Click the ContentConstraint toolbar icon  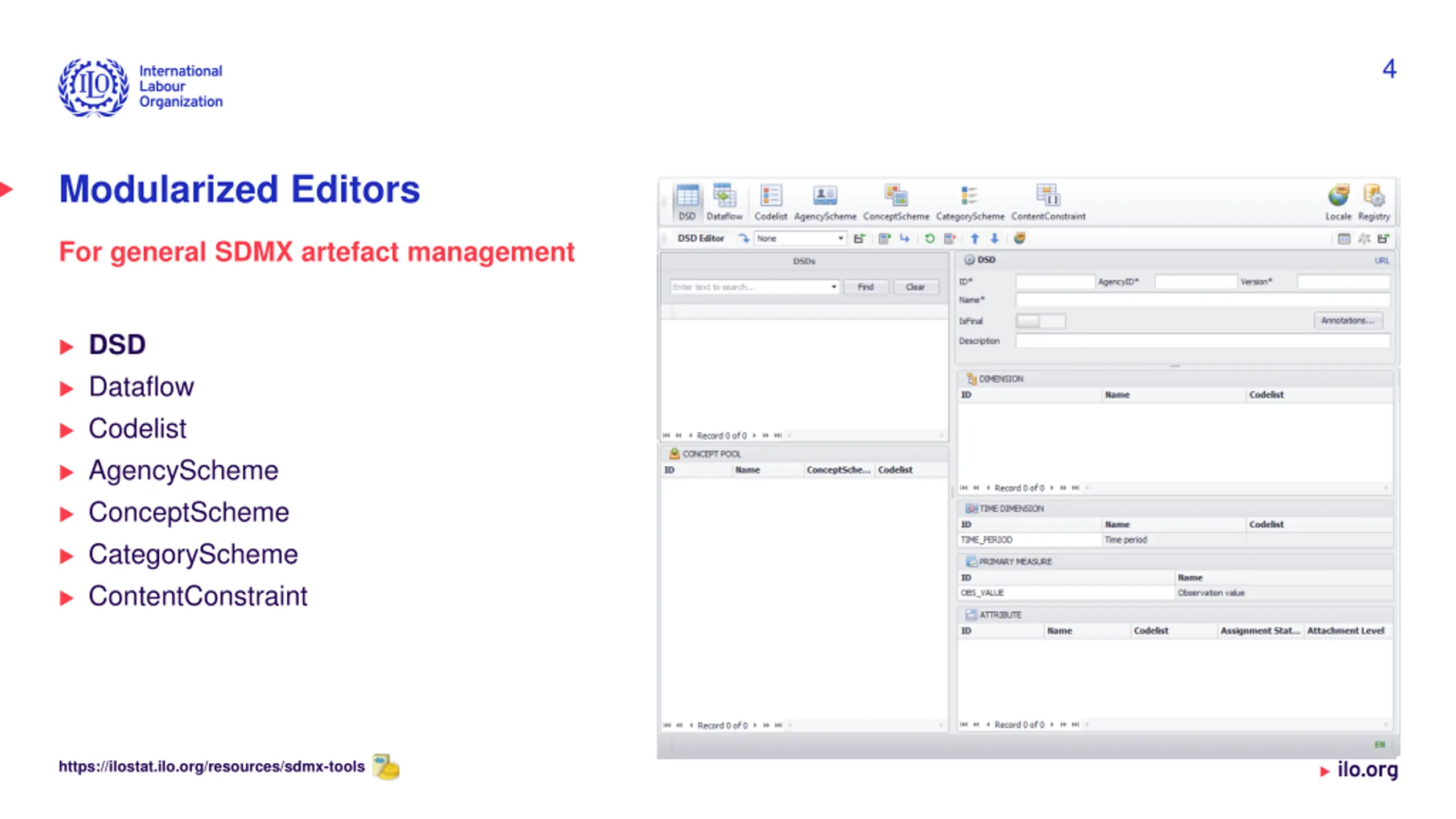click(x=1048, y=202)
